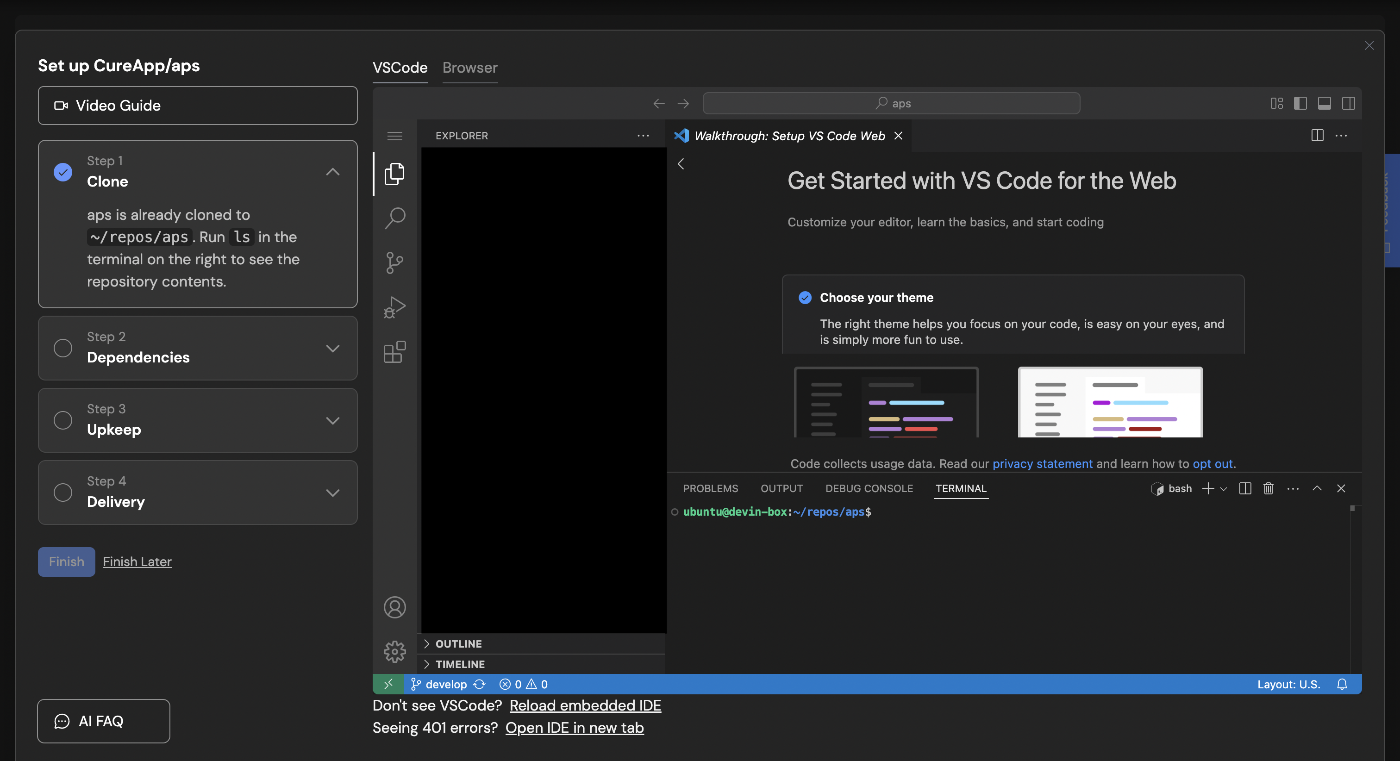Choose Finish Later
This screenshot has width=1400, height=761.
(137, 562)
